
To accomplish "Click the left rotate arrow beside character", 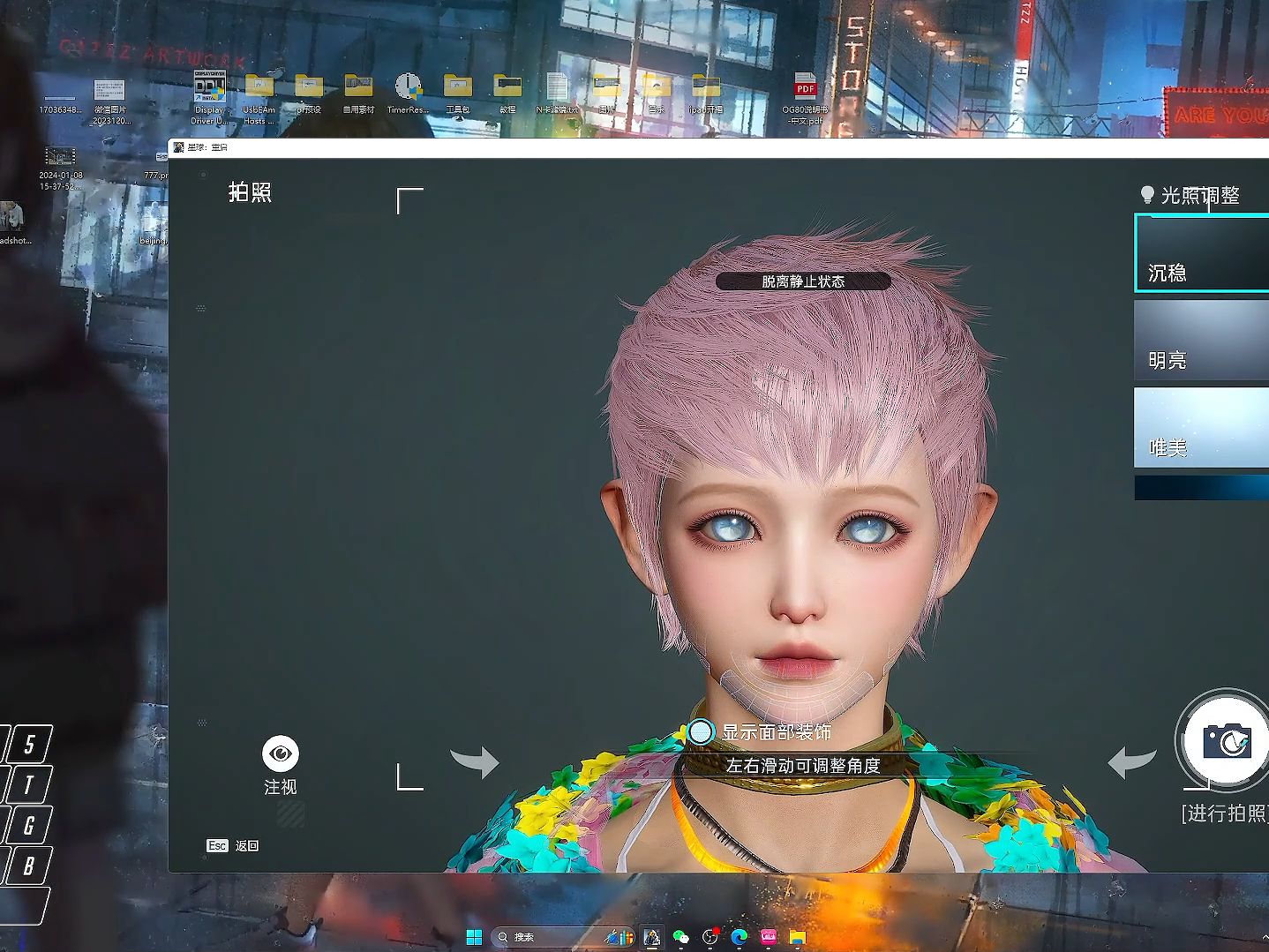I will (475, 761).
